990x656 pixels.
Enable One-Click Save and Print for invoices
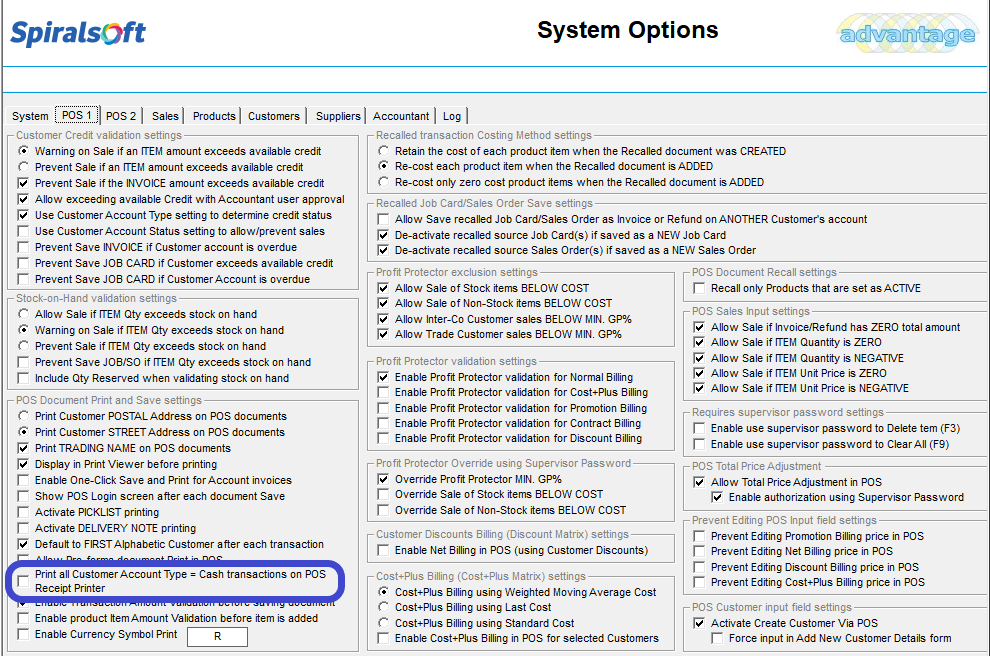coord(23,480)
